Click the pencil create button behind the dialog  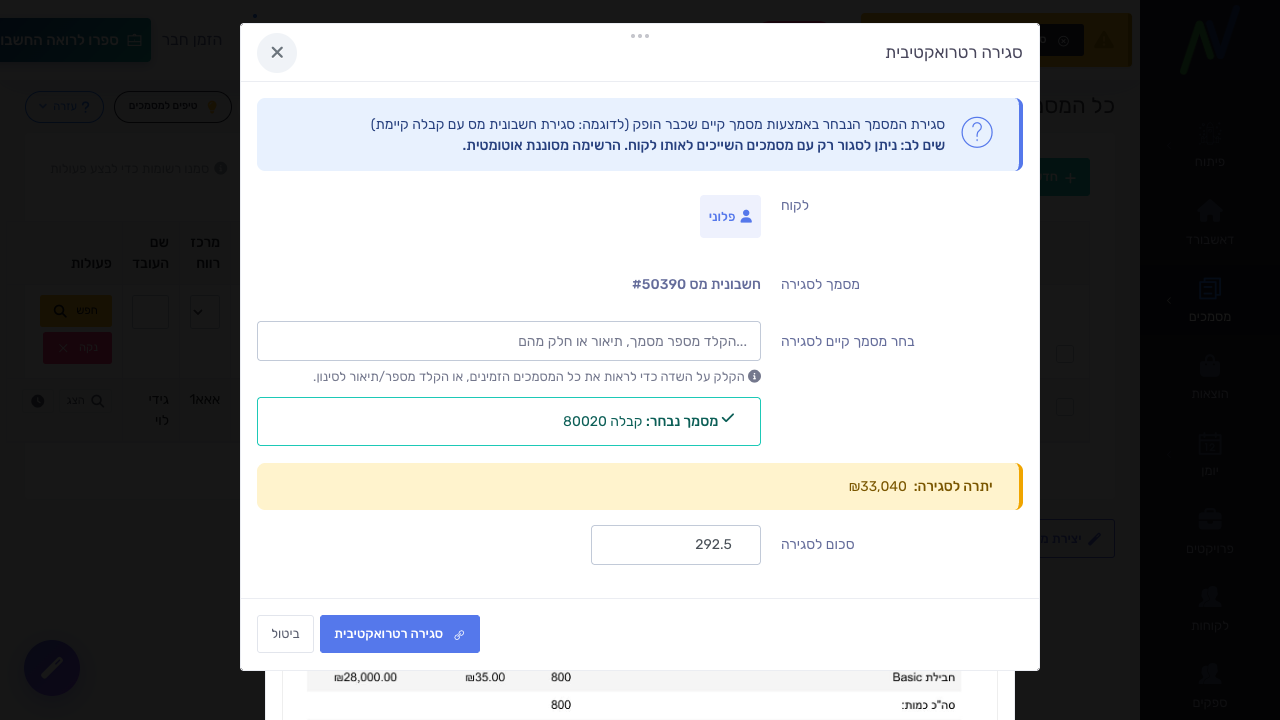coord(1078,538)
